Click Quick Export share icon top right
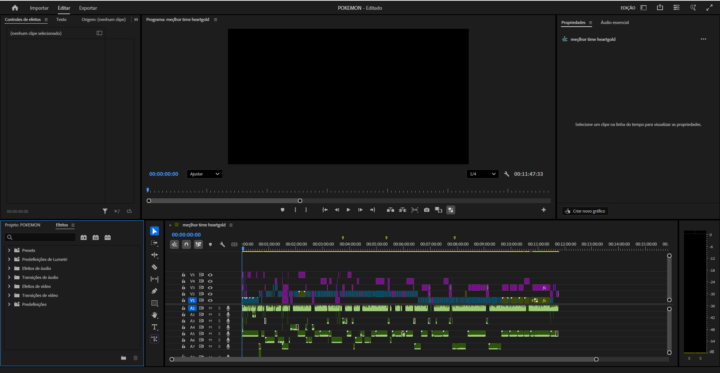720x373 pixels. coord(660,8)
